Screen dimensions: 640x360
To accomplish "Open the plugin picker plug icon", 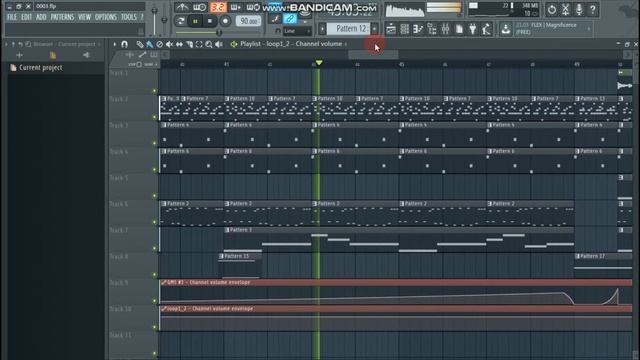I will tap(473, 29).
